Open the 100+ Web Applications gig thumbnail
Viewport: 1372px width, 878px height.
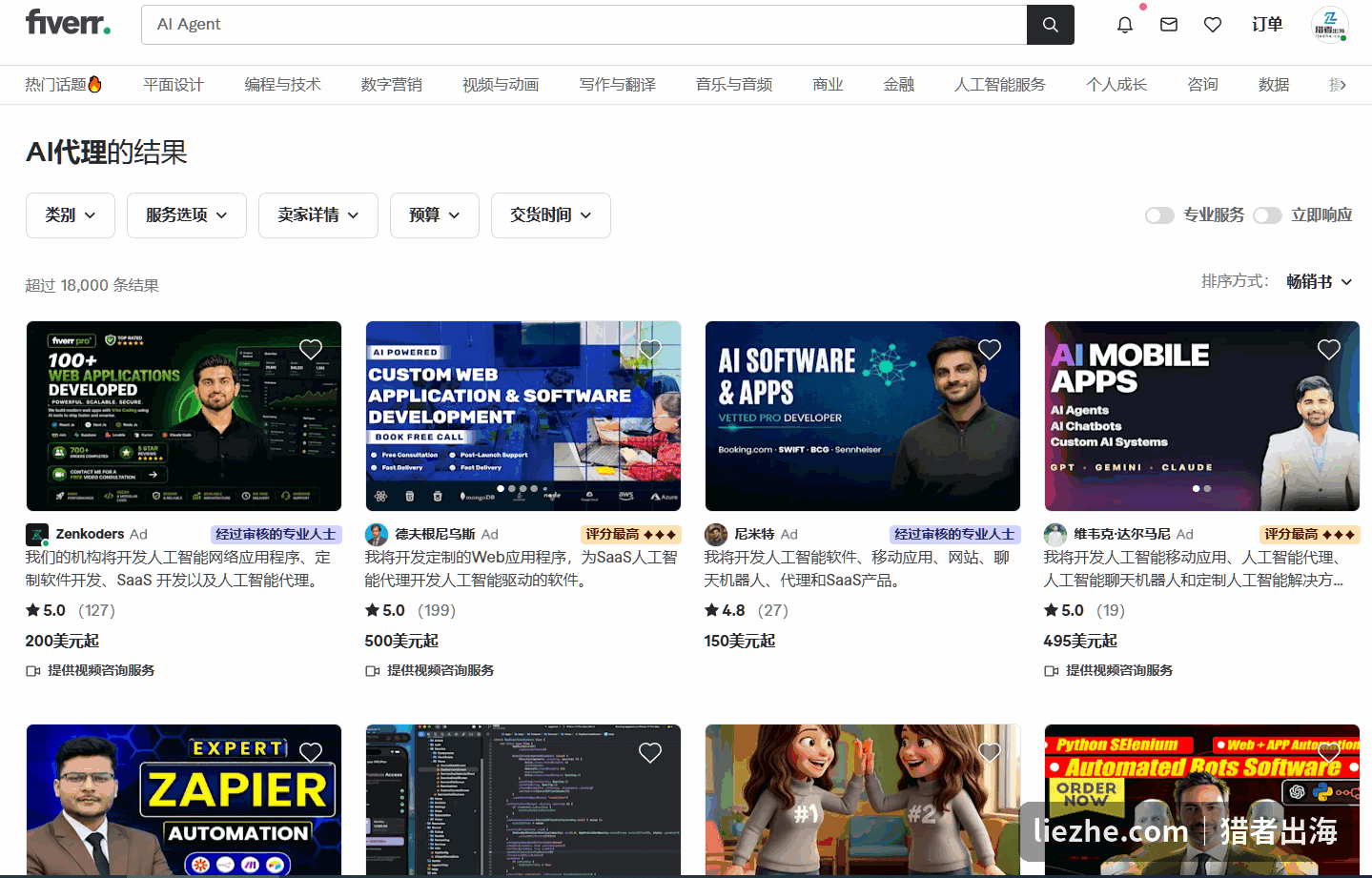point(184,417)
